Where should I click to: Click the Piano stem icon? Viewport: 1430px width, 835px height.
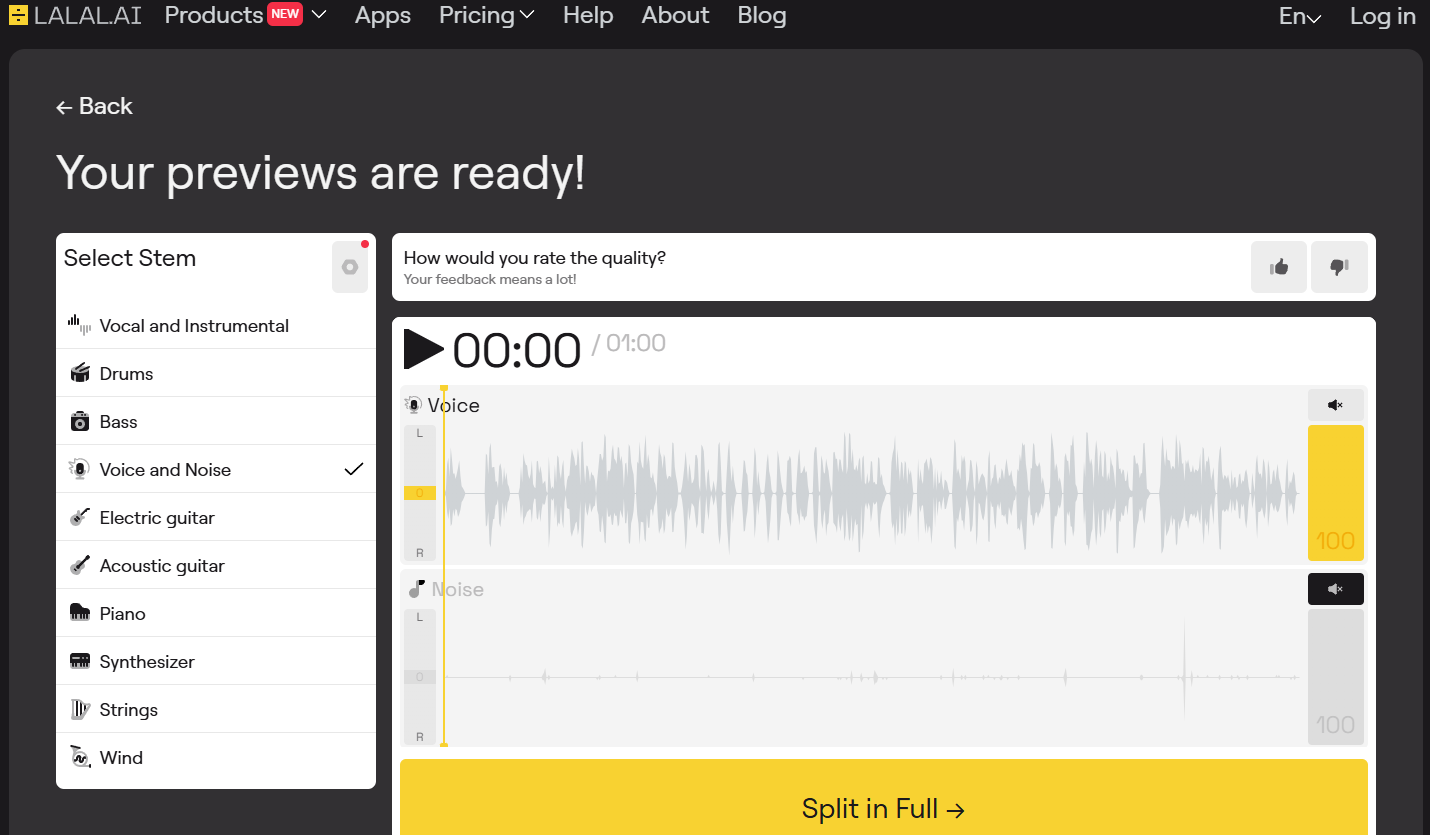coord(80,613)
